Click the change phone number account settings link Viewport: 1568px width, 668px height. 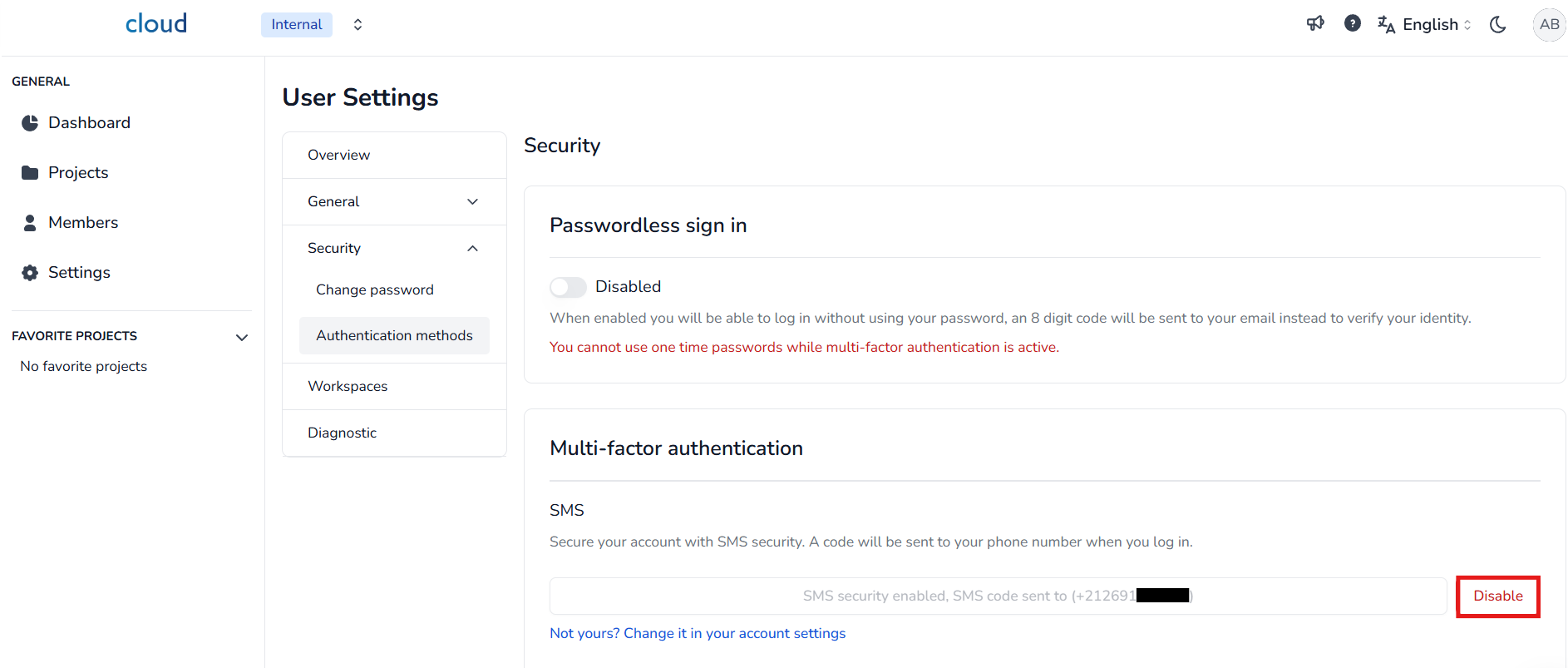pyautogui.click(x=698, y=633)
